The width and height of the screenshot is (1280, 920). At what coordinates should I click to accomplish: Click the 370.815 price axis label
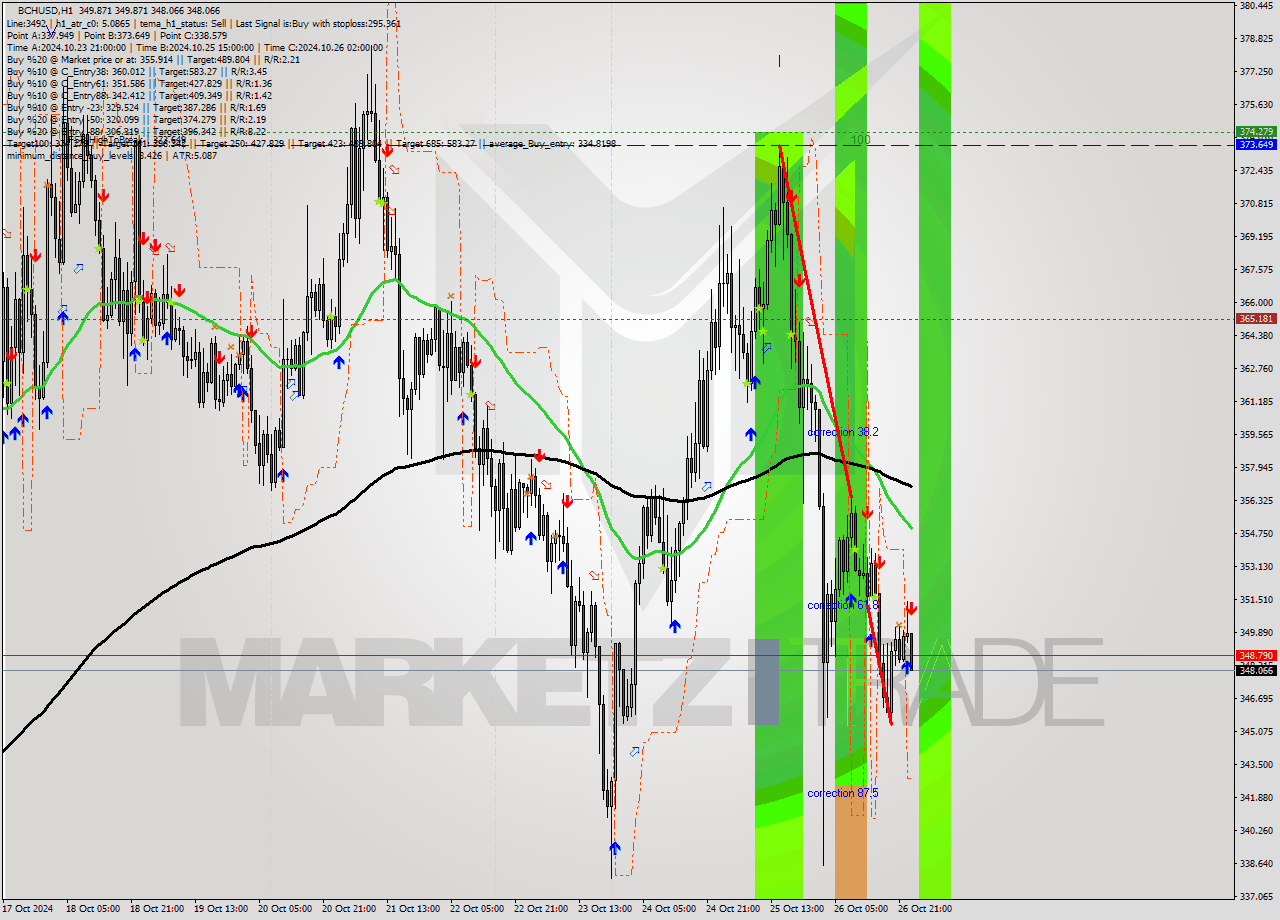1256,204
